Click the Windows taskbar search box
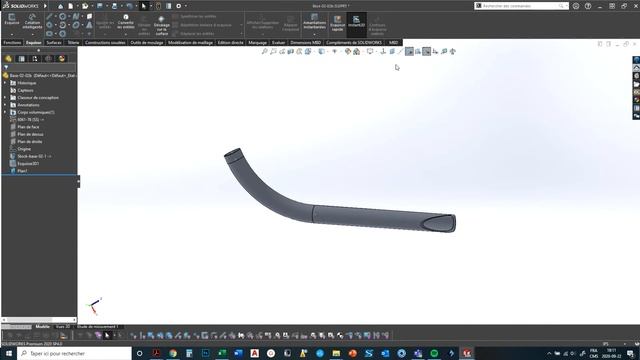The height and width of the screenshot is (360, 640). (x=74, y=353)
